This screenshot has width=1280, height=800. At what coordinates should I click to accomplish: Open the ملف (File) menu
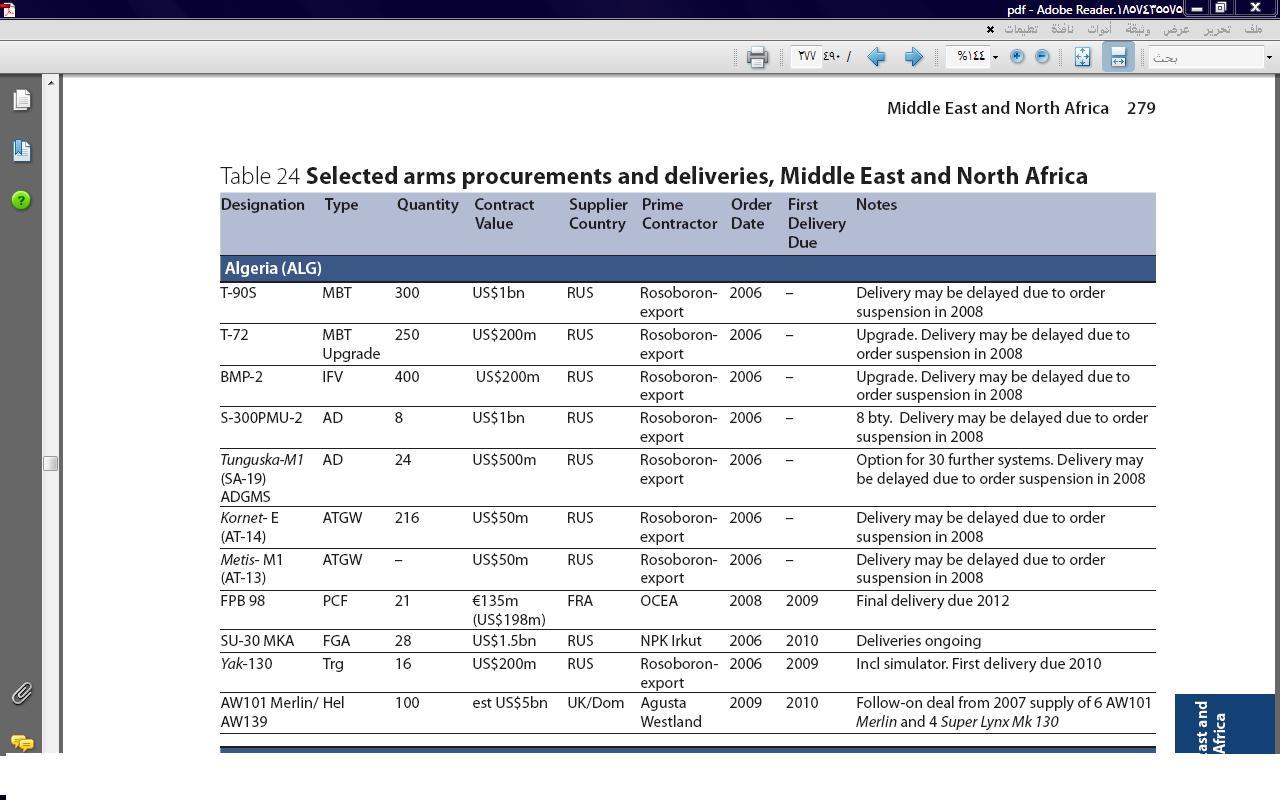(x=1253, y=29)
